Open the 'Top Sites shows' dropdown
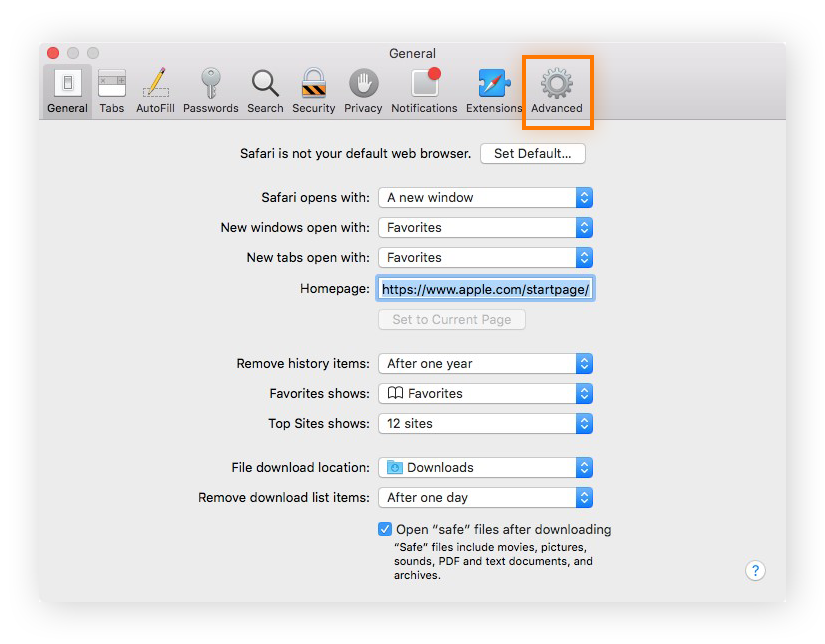The height and width of the screenshot is (644, 825). (486, 424)
